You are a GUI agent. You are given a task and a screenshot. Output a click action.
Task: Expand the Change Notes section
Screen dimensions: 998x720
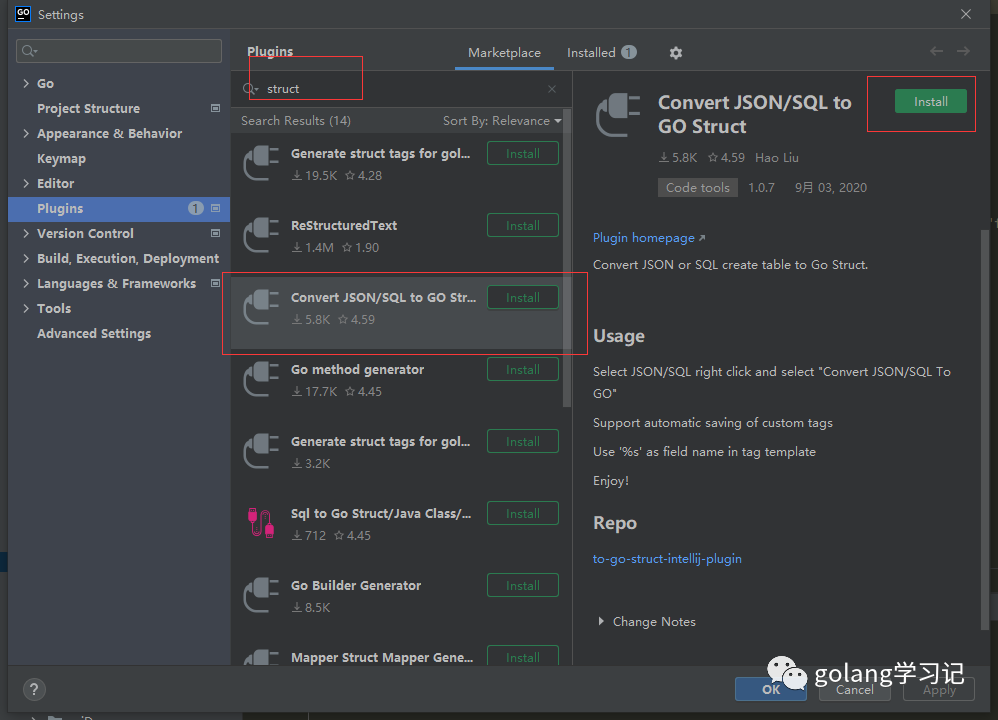click(x=601, y=621)
